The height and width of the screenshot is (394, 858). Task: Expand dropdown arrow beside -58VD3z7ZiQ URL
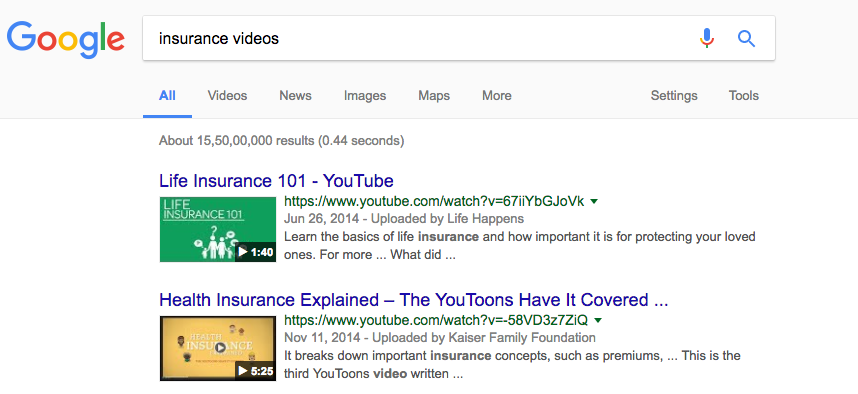(598, 320)
